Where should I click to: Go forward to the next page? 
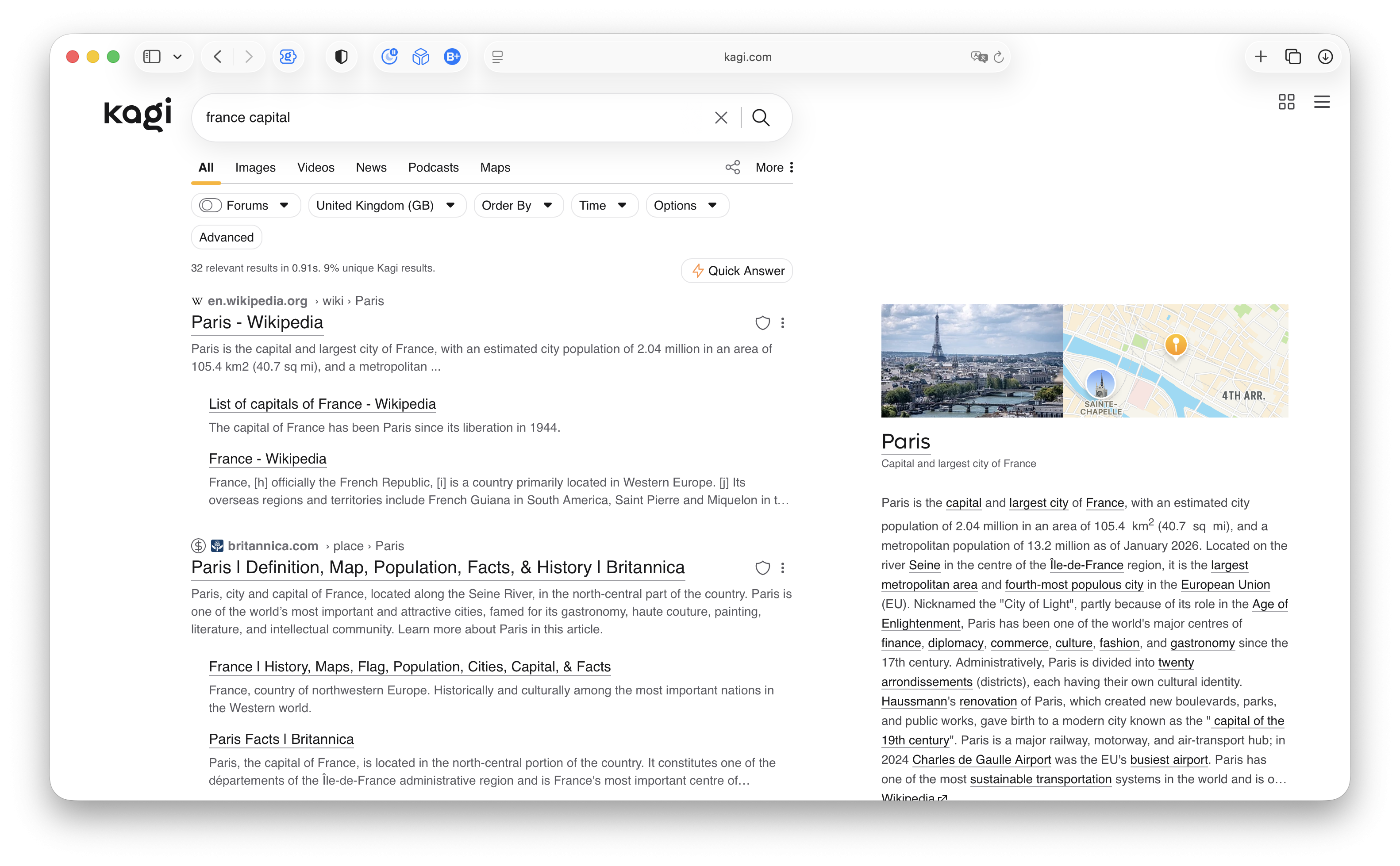(249, 57)
